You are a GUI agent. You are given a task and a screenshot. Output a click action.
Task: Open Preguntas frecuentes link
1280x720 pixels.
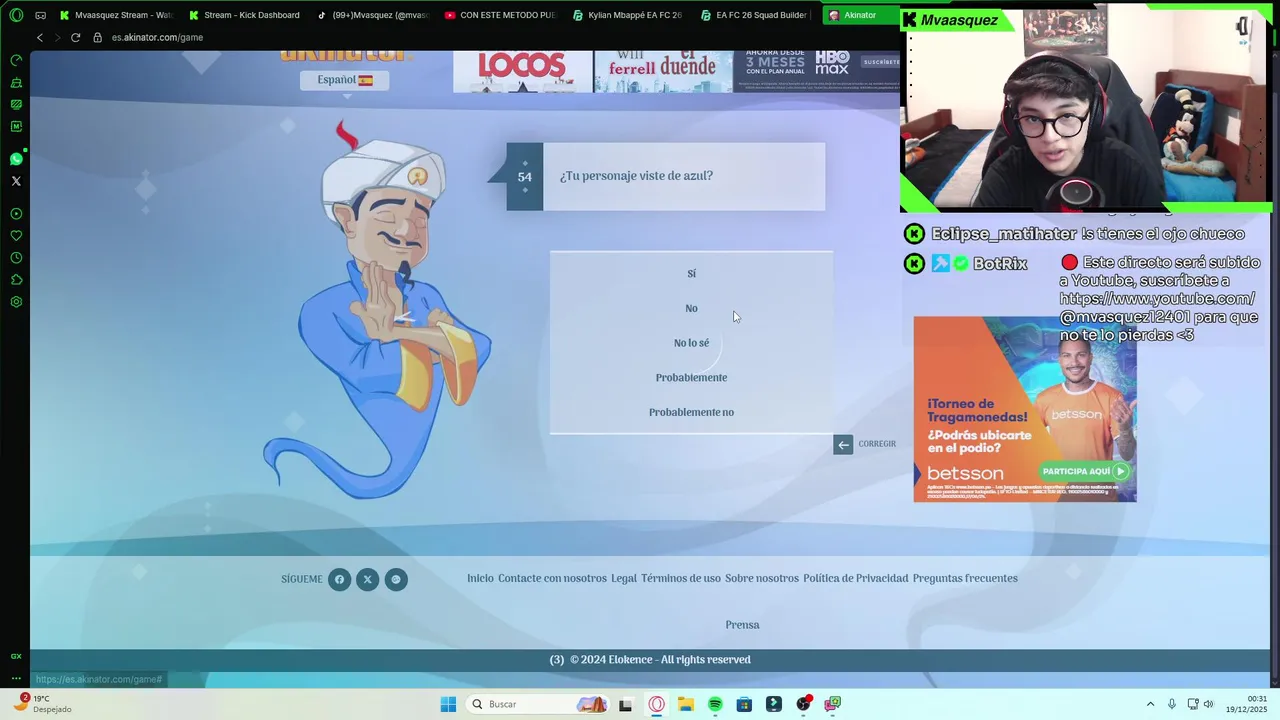(965, 578)
